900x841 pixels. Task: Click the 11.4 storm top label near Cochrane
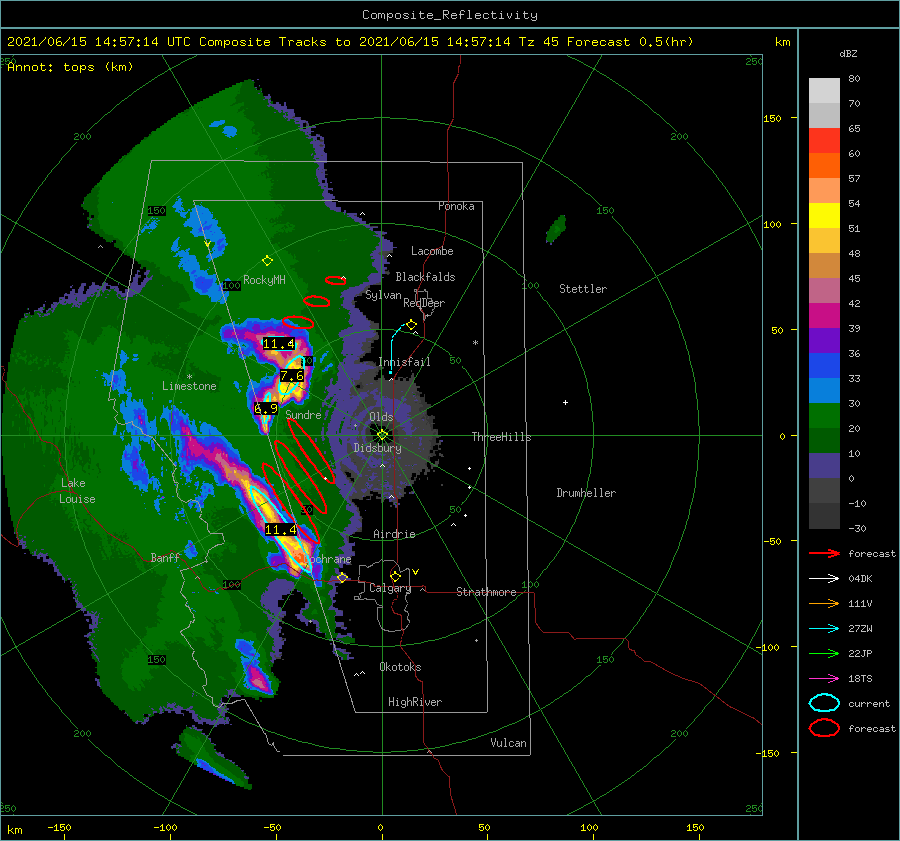click(x=281, y=529)
